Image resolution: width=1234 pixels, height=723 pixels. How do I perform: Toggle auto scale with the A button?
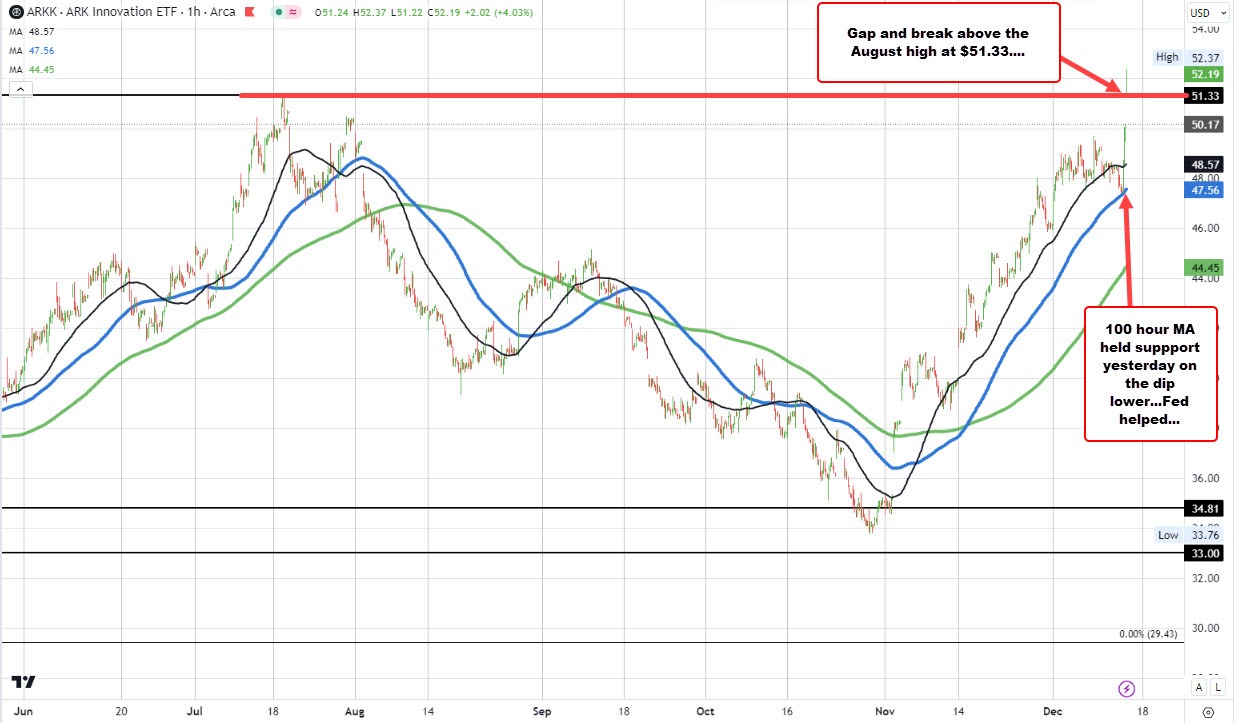click(1198, 687)
